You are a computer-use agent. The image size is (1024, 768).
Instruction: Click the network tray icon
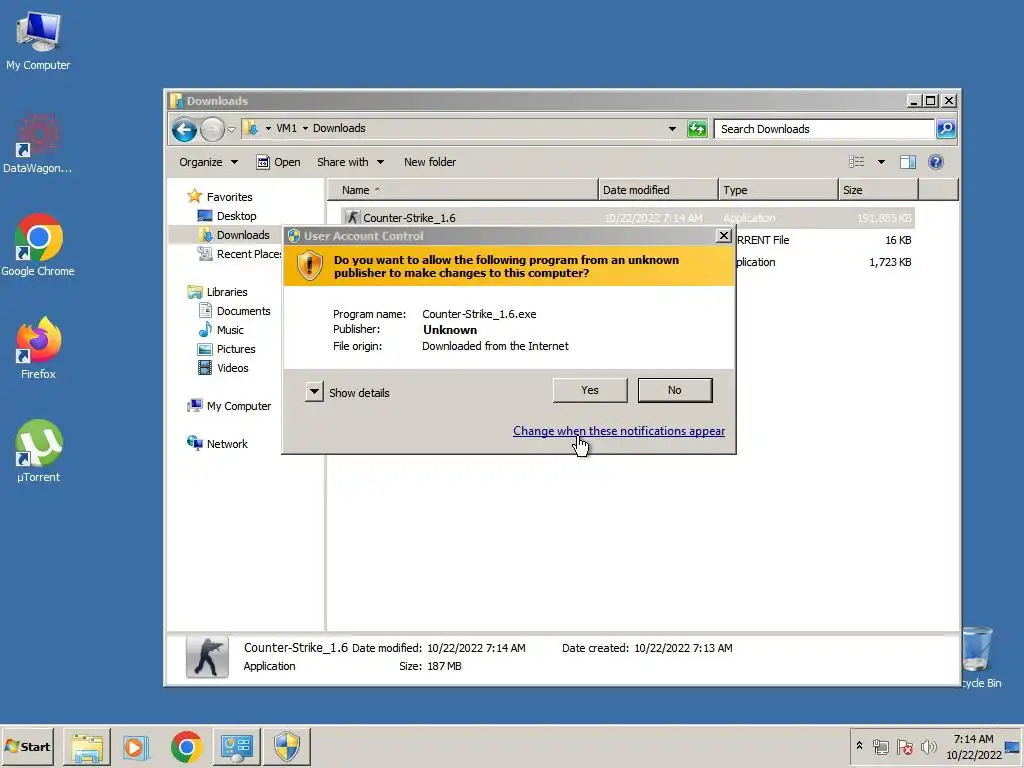tap(880, 746)
